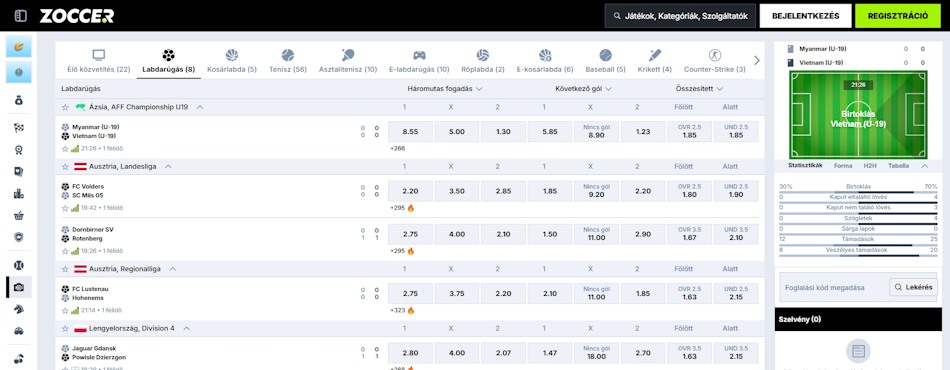Pick the 8.55 odds for Myanmar (U-19)

tap(410, 131)
